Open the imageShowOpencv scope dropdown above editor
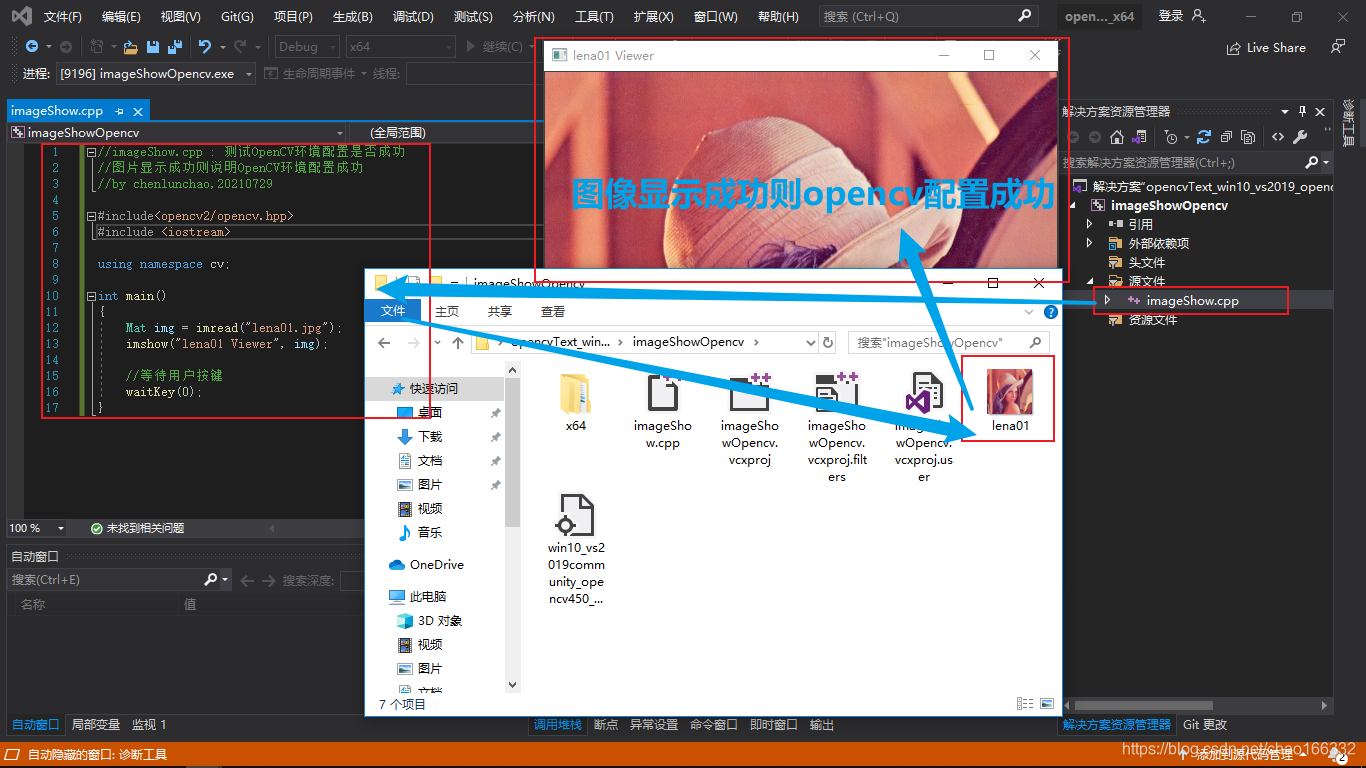1366x768 pixels. (177, 132)
